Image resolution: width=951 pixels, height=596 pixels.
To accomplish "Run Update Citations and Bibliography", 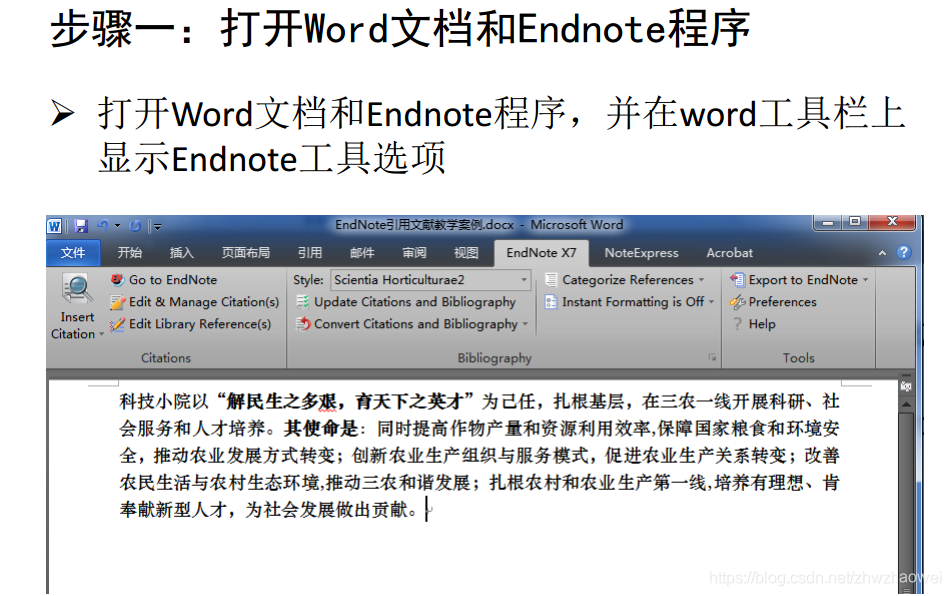I will coord(415,302).
